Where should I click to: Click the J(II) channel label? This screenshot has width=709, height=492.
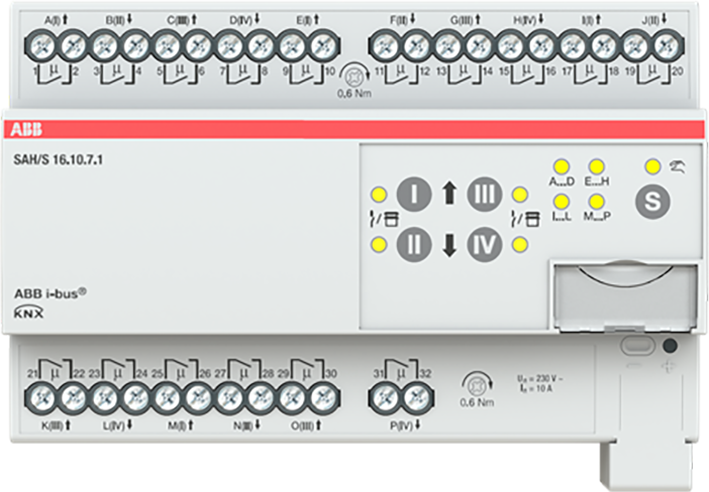[654, 19]
